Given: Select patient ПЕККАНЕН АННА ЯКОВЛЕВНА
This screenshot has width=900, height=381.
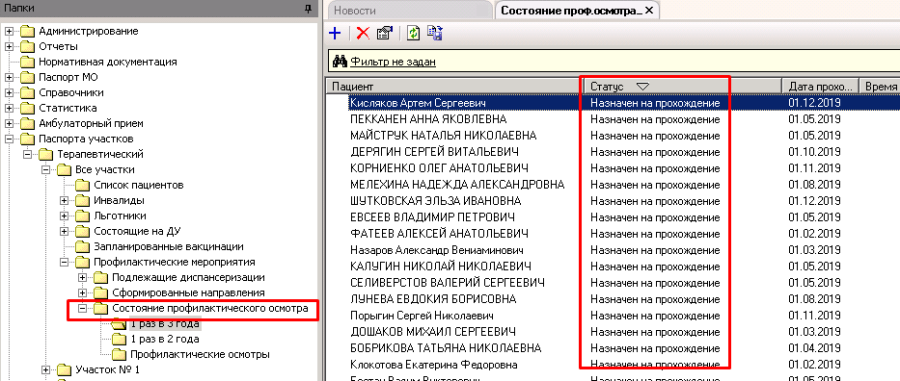Looking at the screenshot, I should click(x=428, y=119).
